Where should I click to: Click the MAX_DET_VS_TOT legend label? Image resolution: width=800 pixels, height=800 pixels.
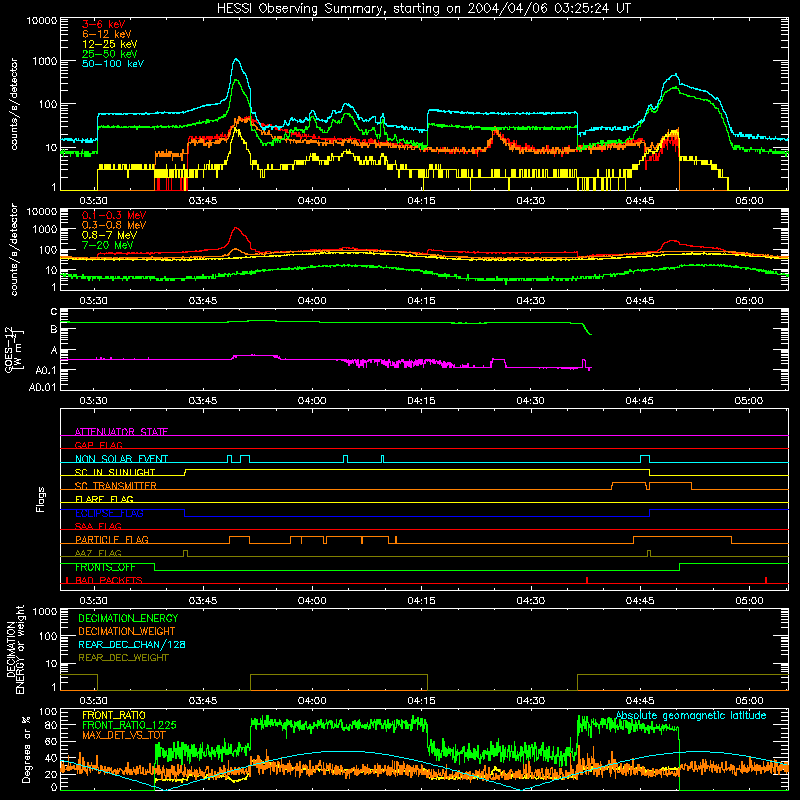pos(124,735)
